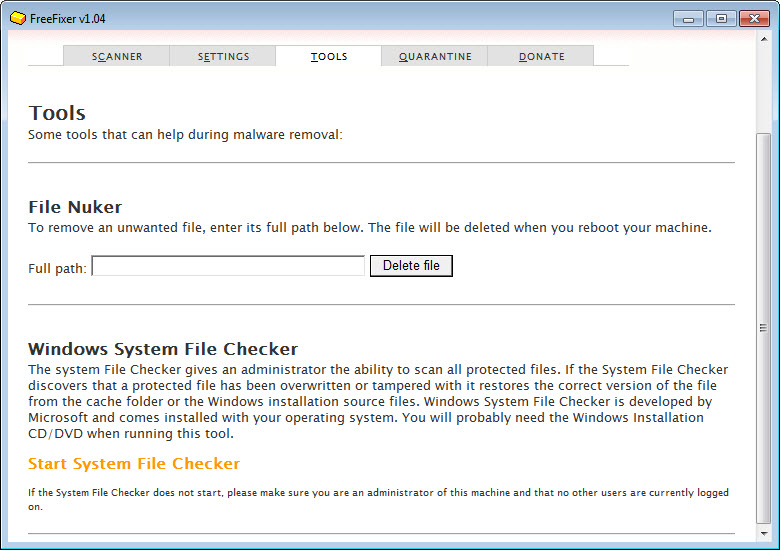780x550 pixels.
Task: Switch to the Scanner tab
Action: point(116,56)
